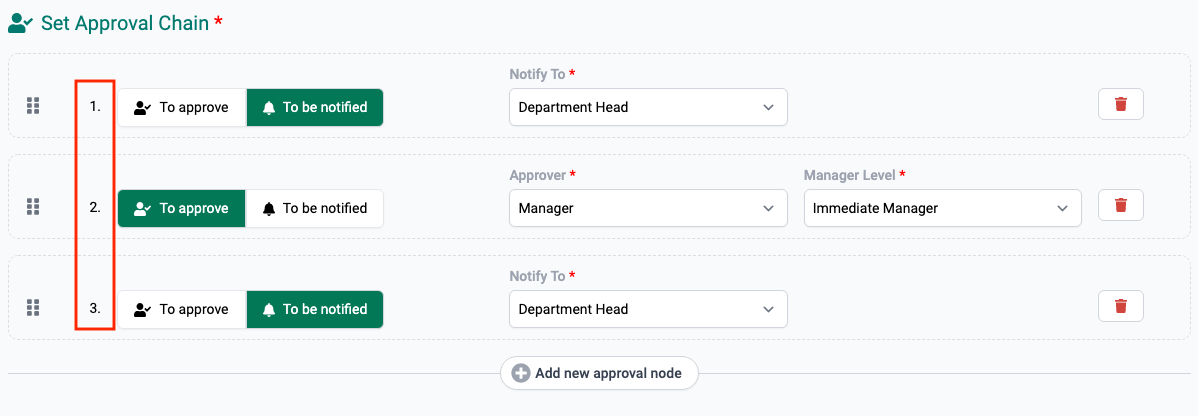Click Add new approval node label
This screenshot has width=1198, height=416.
click(608, 373)
